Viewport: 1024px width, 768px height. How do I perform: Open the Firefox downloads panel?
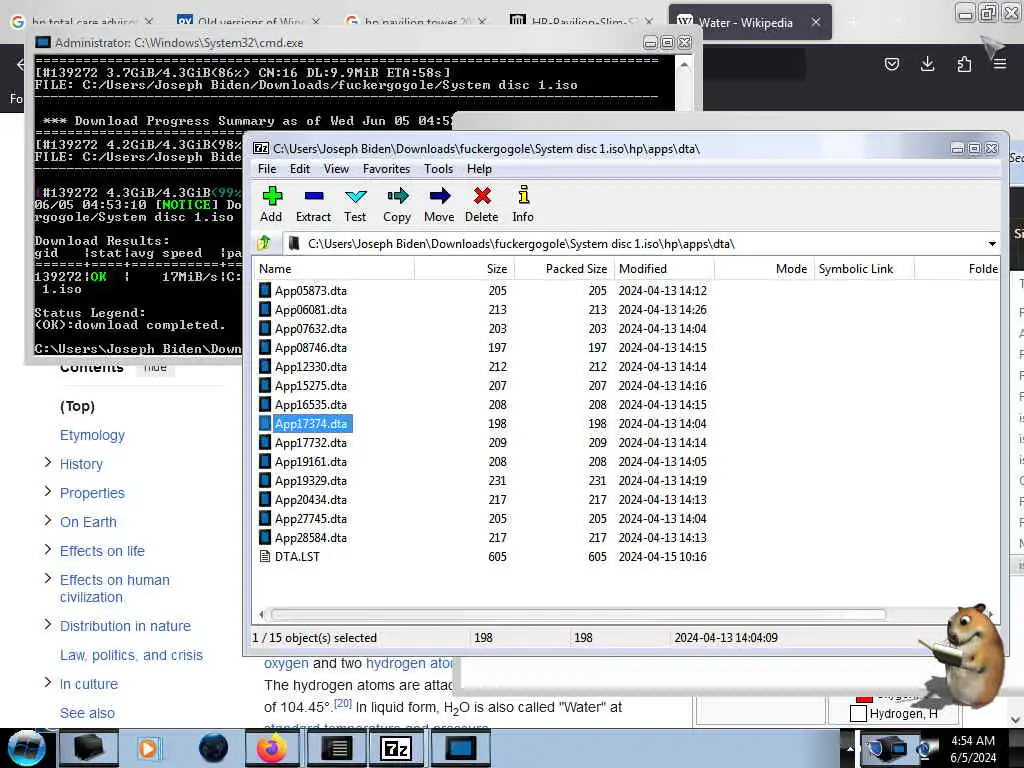(x=927, y=64)
